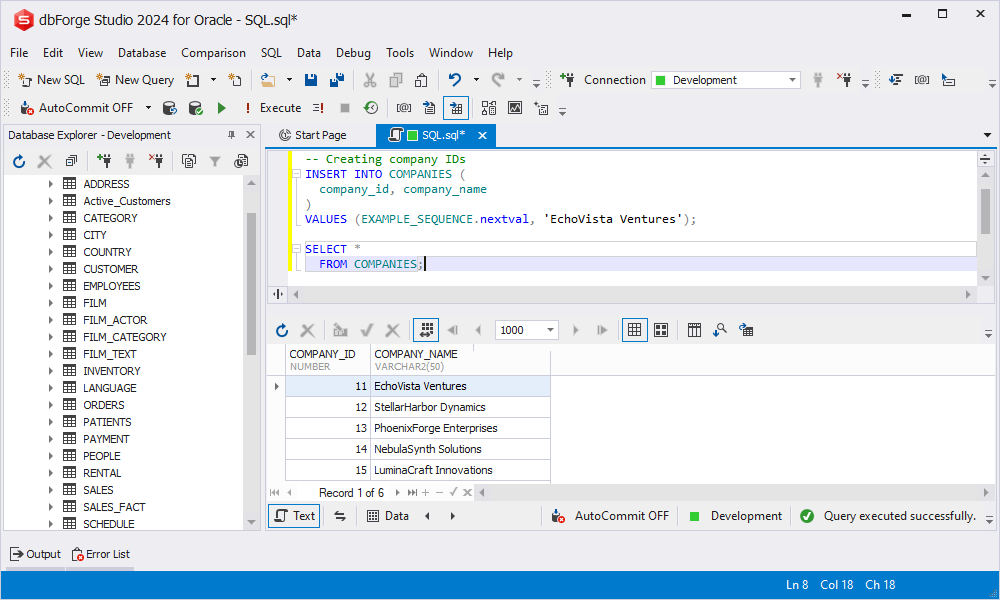Toggle auto-fit columns in result grid
This screenshot has height=600, width=1000.
(x=426, y=330)
